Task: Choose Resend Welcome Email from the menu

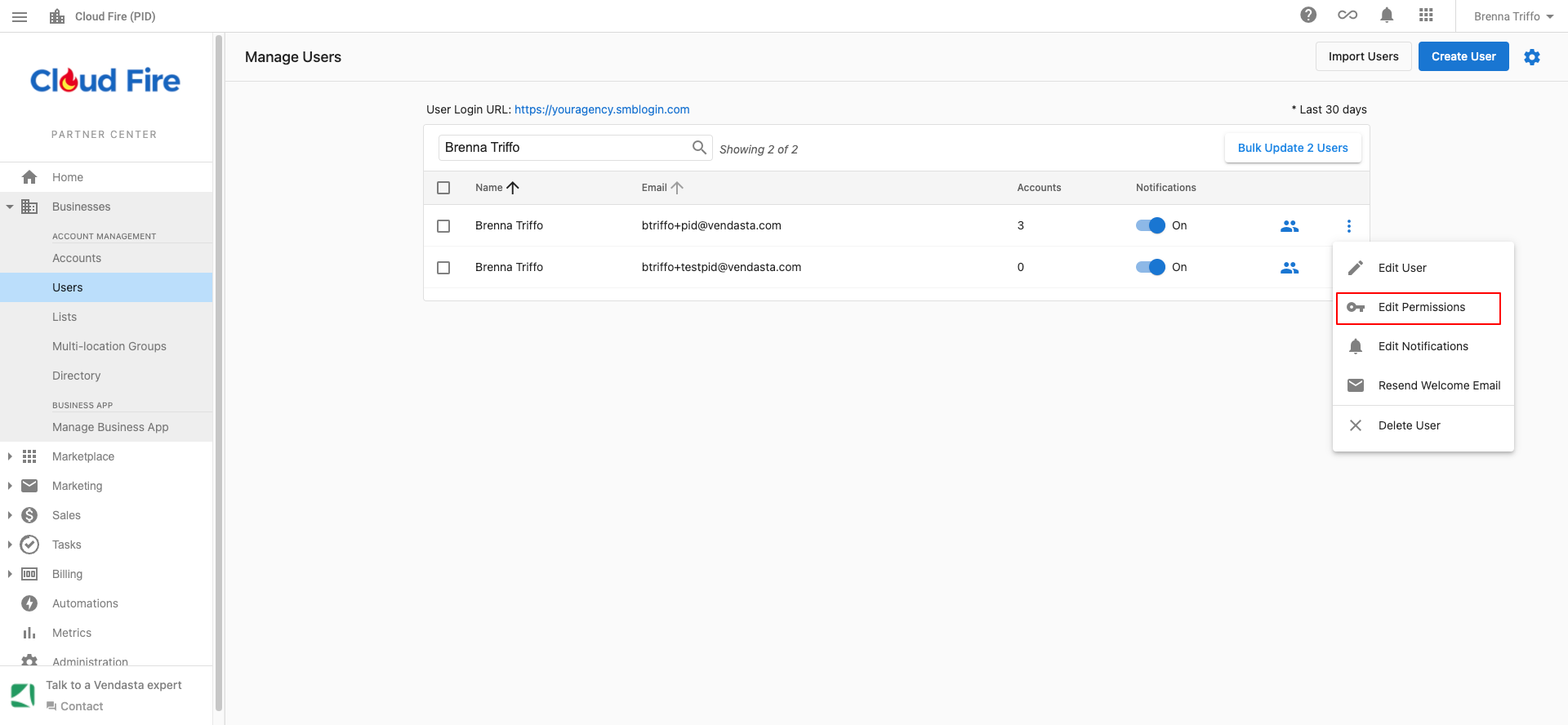Action: (1423, 385)
